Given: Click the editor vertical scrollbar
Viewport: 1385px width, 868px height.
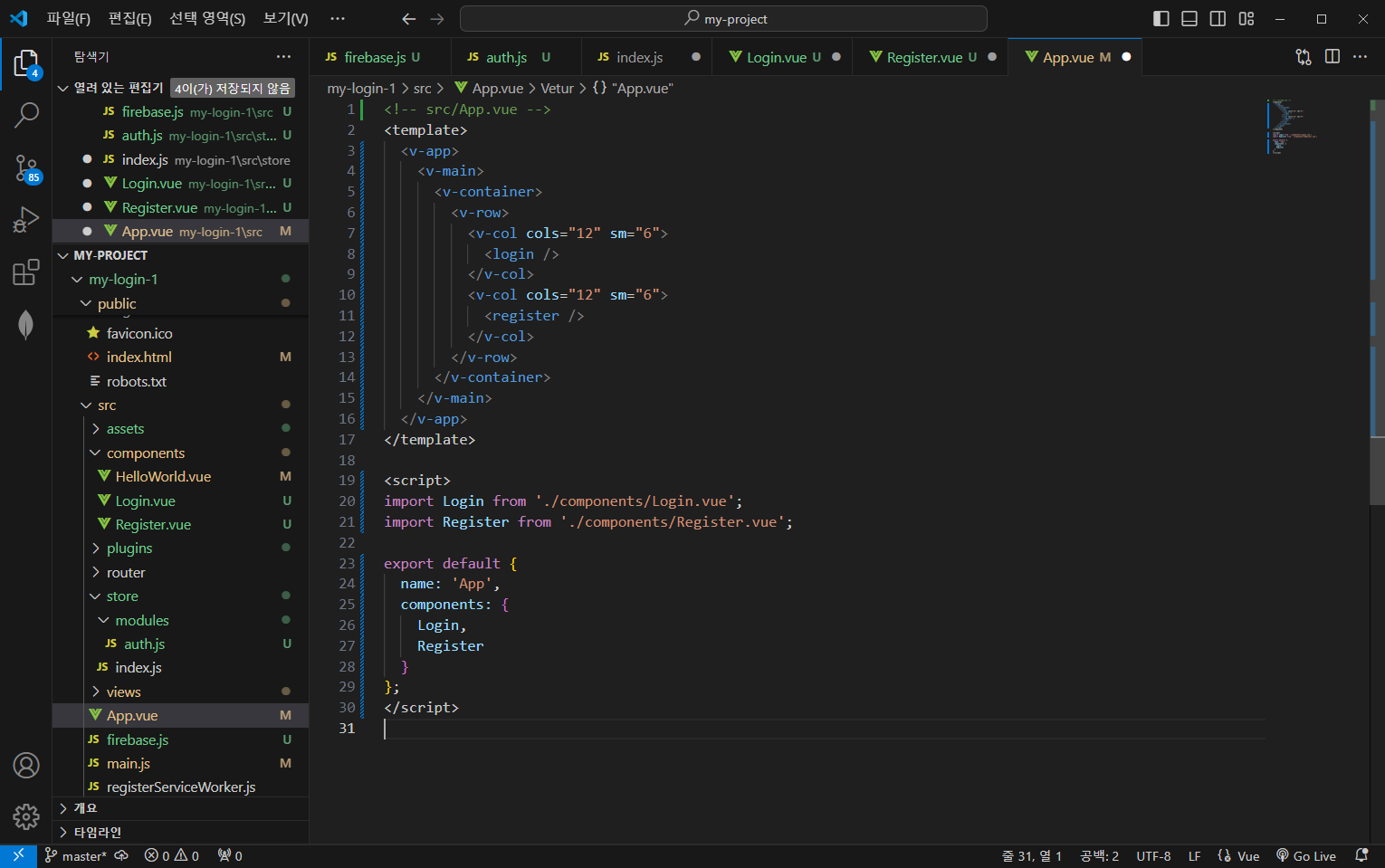Looking at the screenshot, I should pos(1377,301).
